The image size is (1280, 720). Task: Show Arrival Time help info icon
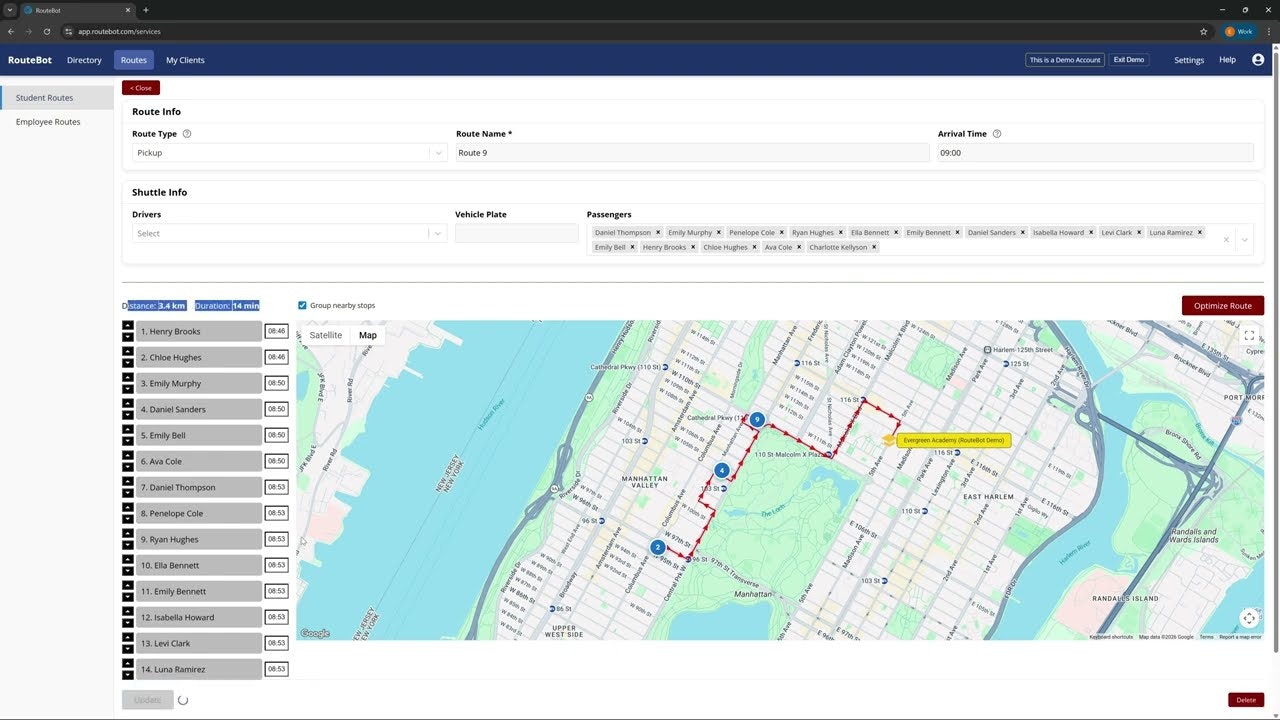(x=997, y=134)
